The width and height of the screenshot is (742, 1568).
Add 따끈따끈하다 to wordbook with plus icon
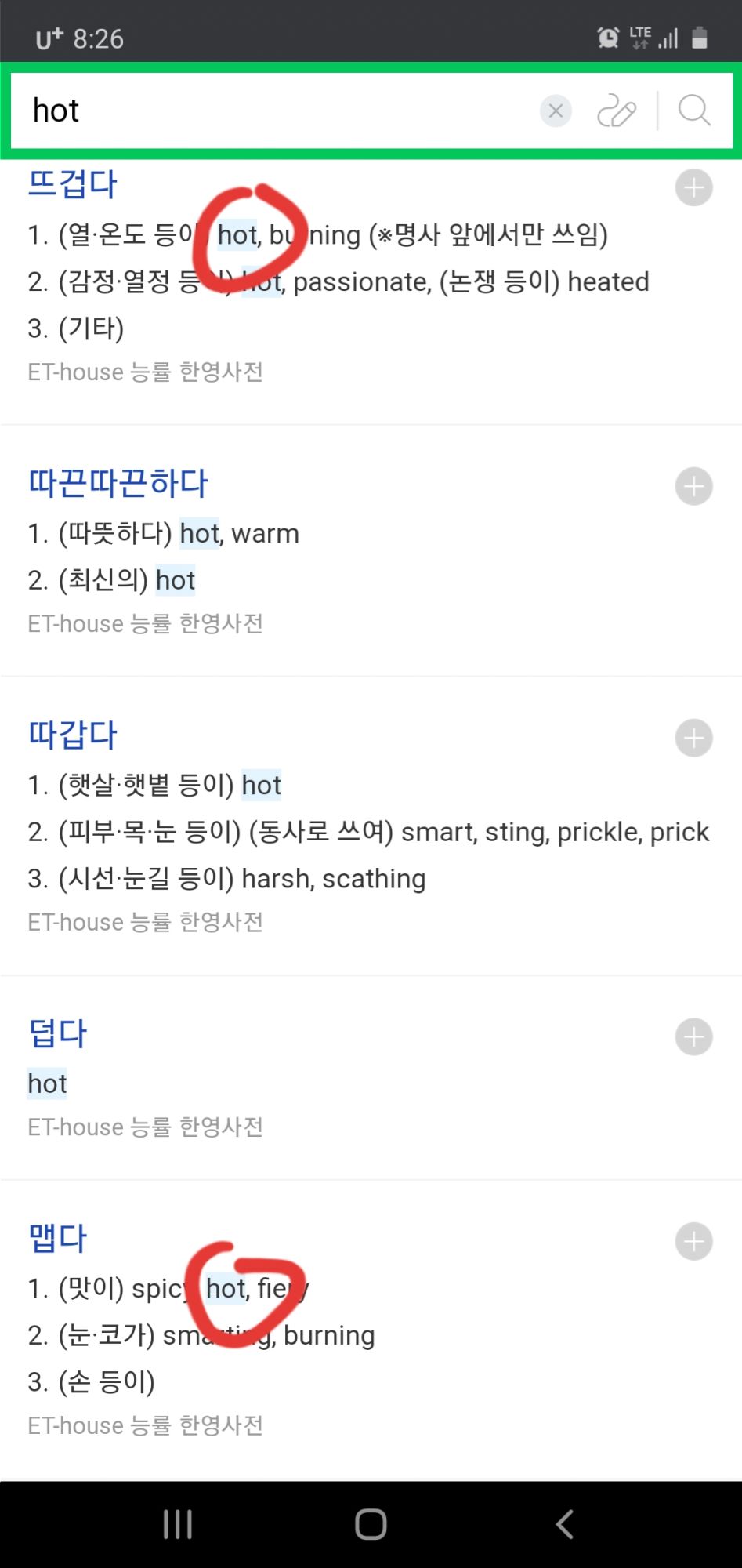[693, 487]
